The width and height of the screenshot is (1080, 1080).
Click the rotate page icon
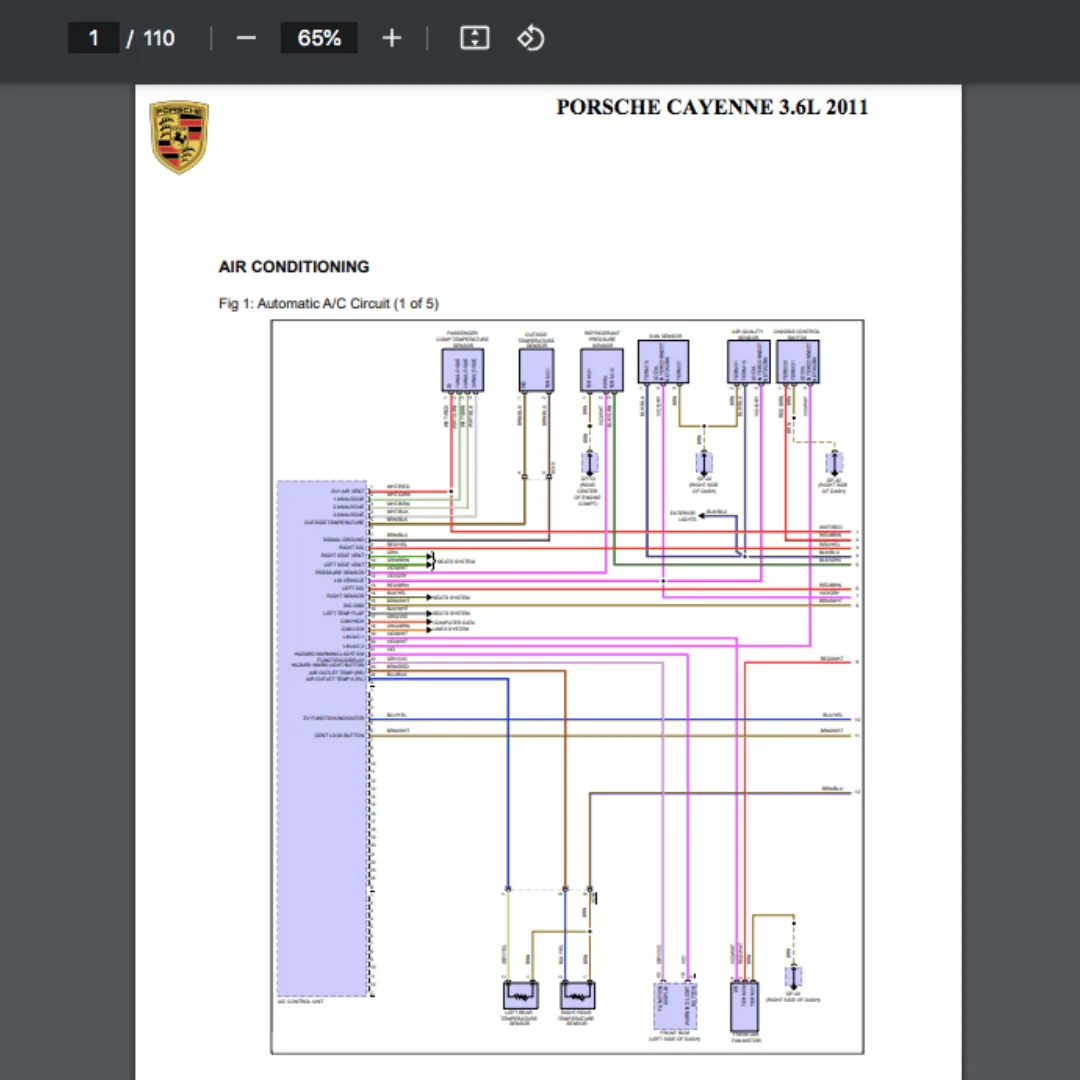530,38
